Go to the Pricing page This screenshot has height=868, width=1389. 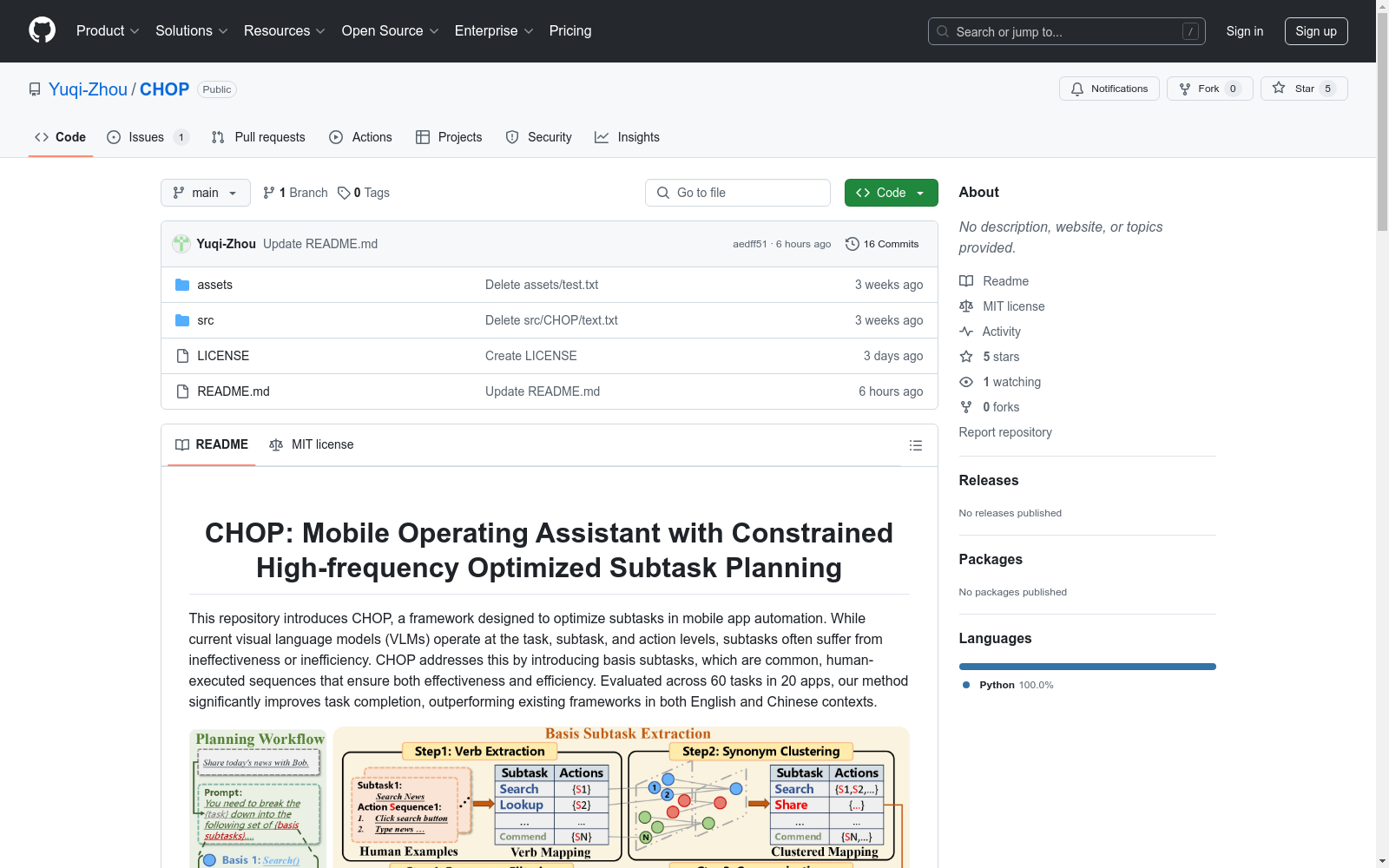[x=570, y=31]
